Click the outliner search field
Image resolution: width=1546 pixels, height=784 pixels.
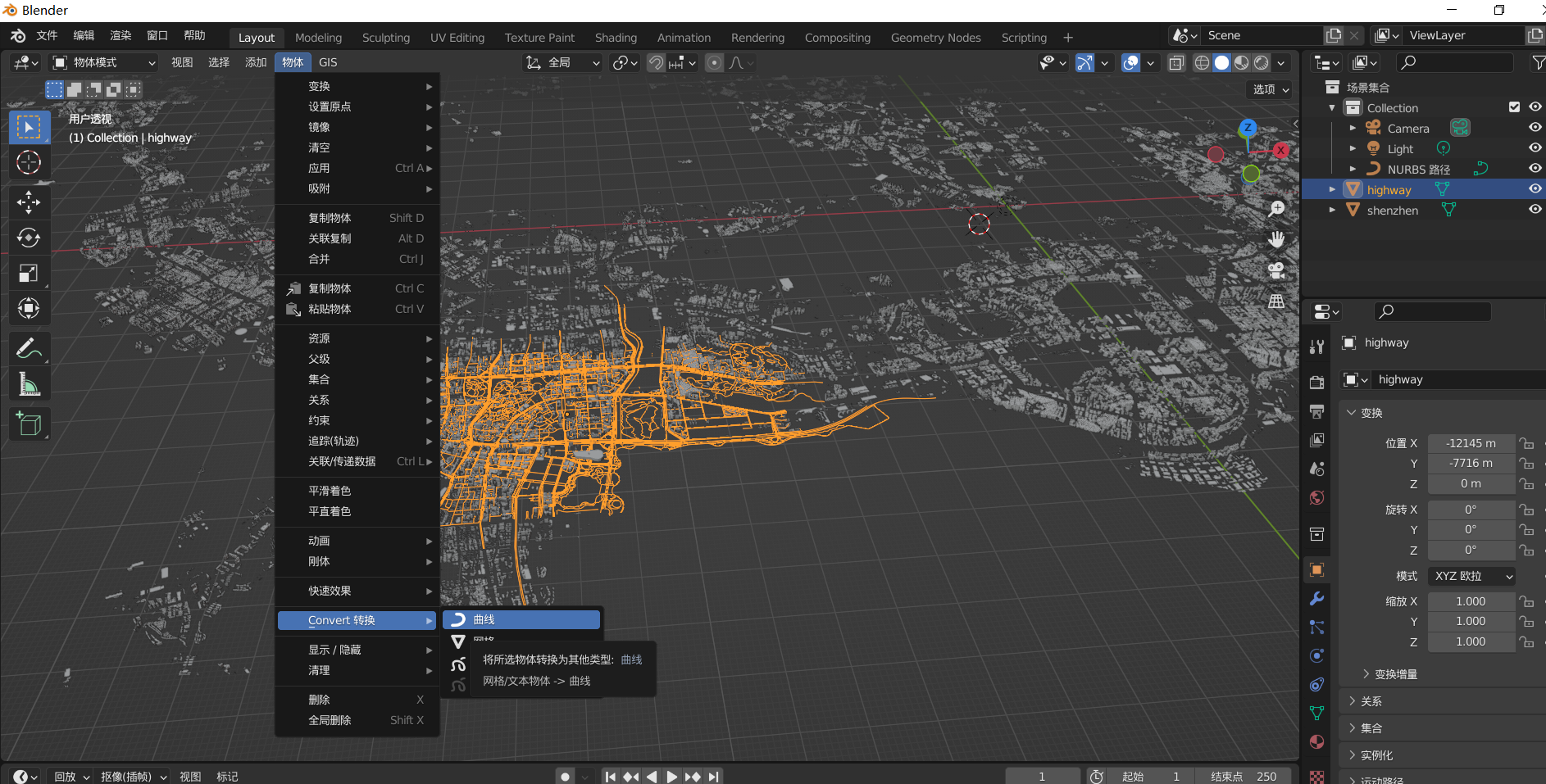pos(1455,62)
